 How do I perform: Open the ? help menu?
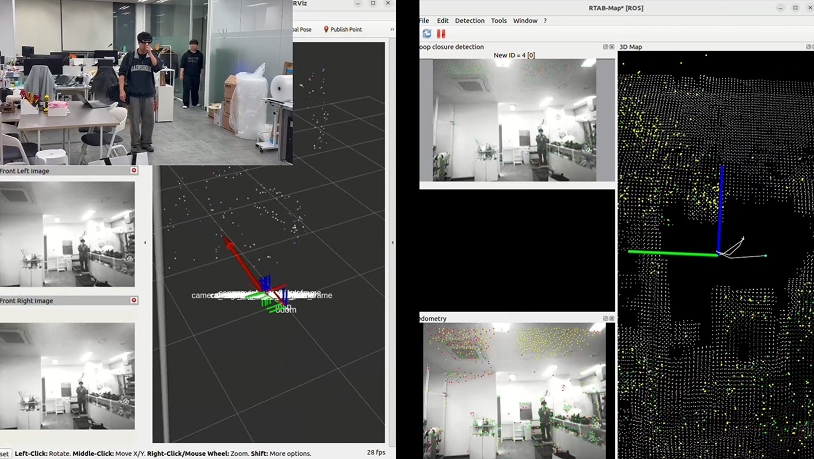tap(545, 21)
